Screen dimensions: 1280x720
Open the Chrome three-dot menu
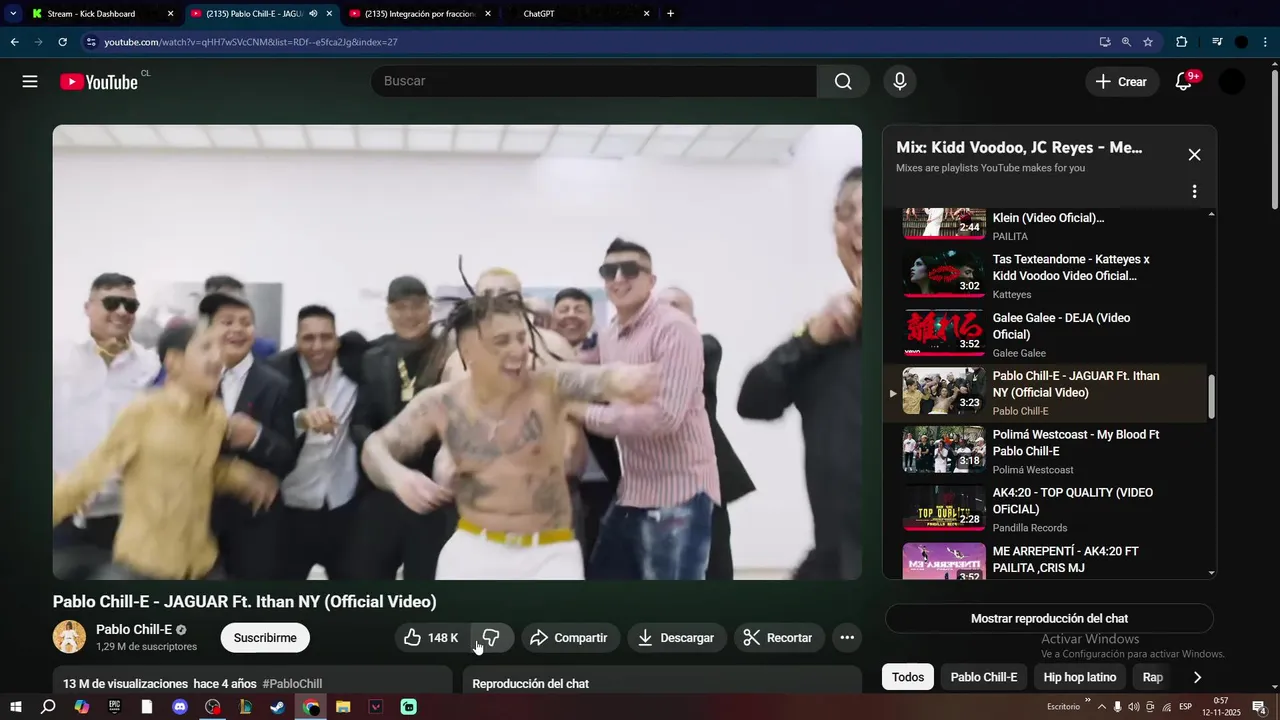point(1266,42)
